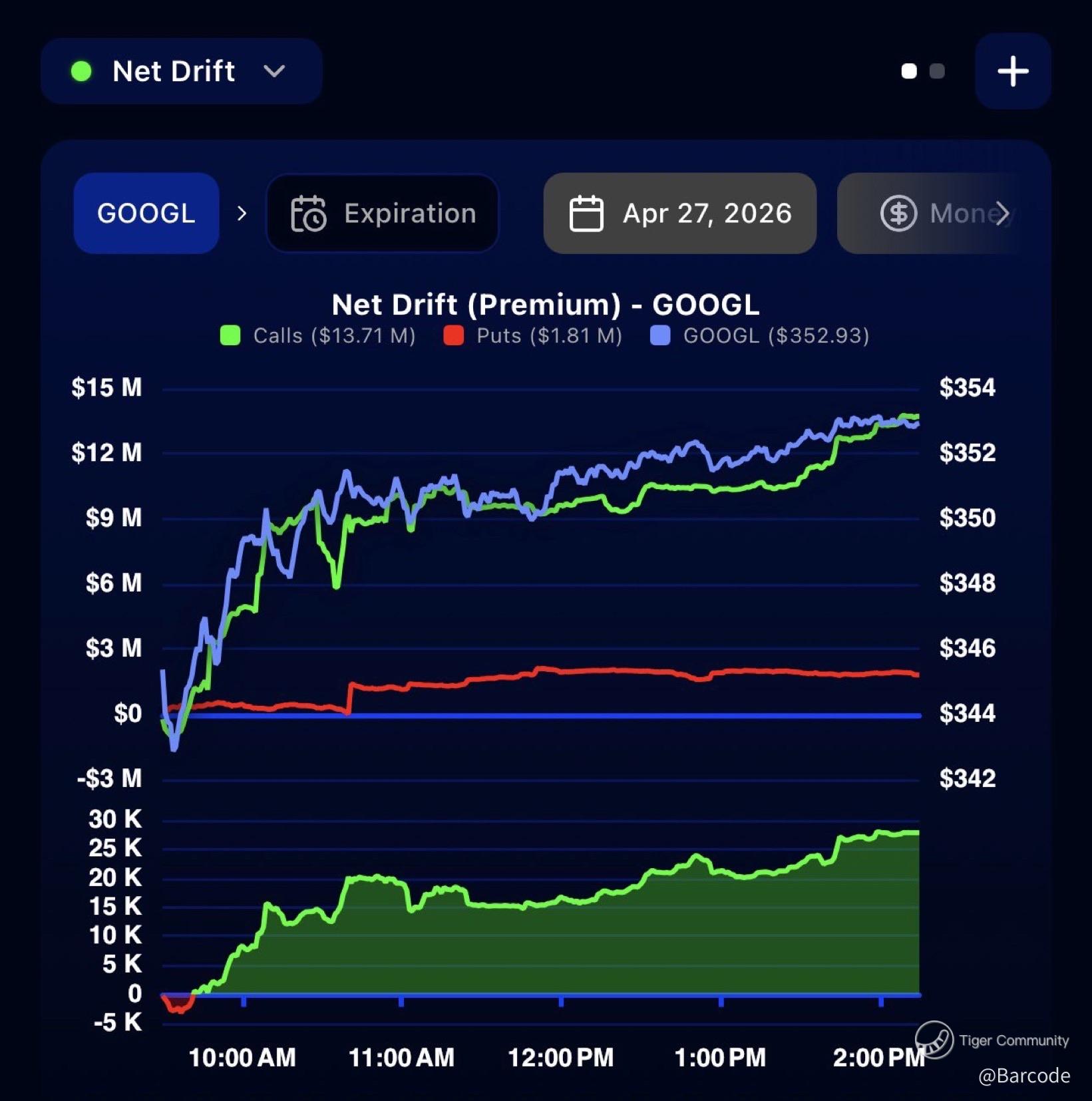Image resolution: width=1092 pixels, height=1101 pixels.
Task: Click the 15 K volume axis label
Action: coord(115,906)
